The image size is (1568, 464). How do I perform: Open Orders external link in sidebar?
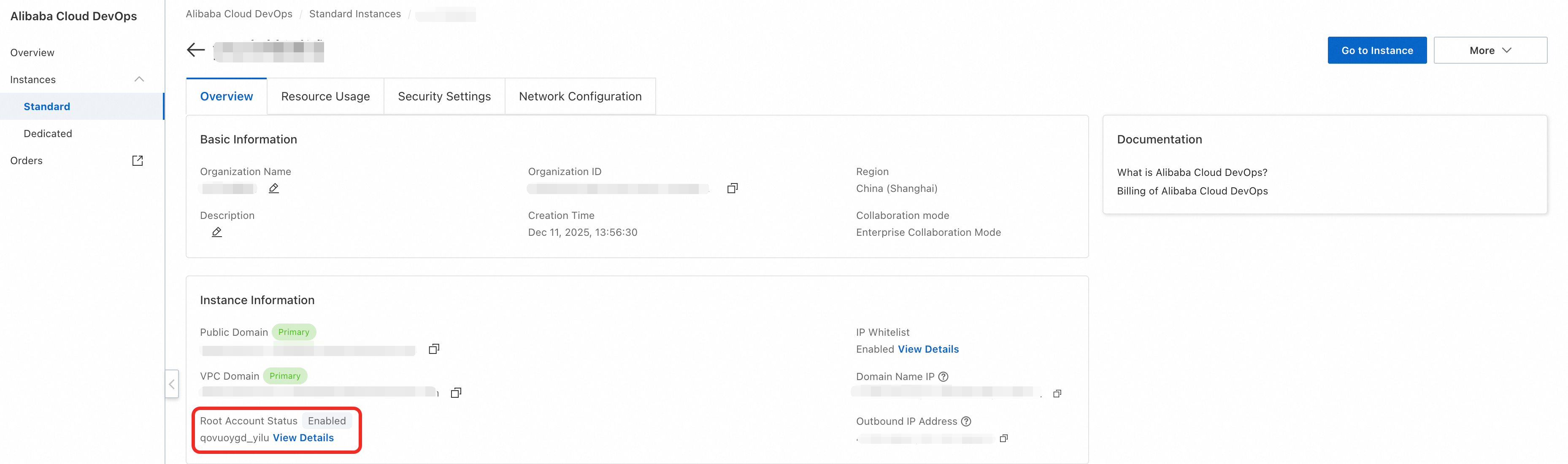click(x=138, y=161)
